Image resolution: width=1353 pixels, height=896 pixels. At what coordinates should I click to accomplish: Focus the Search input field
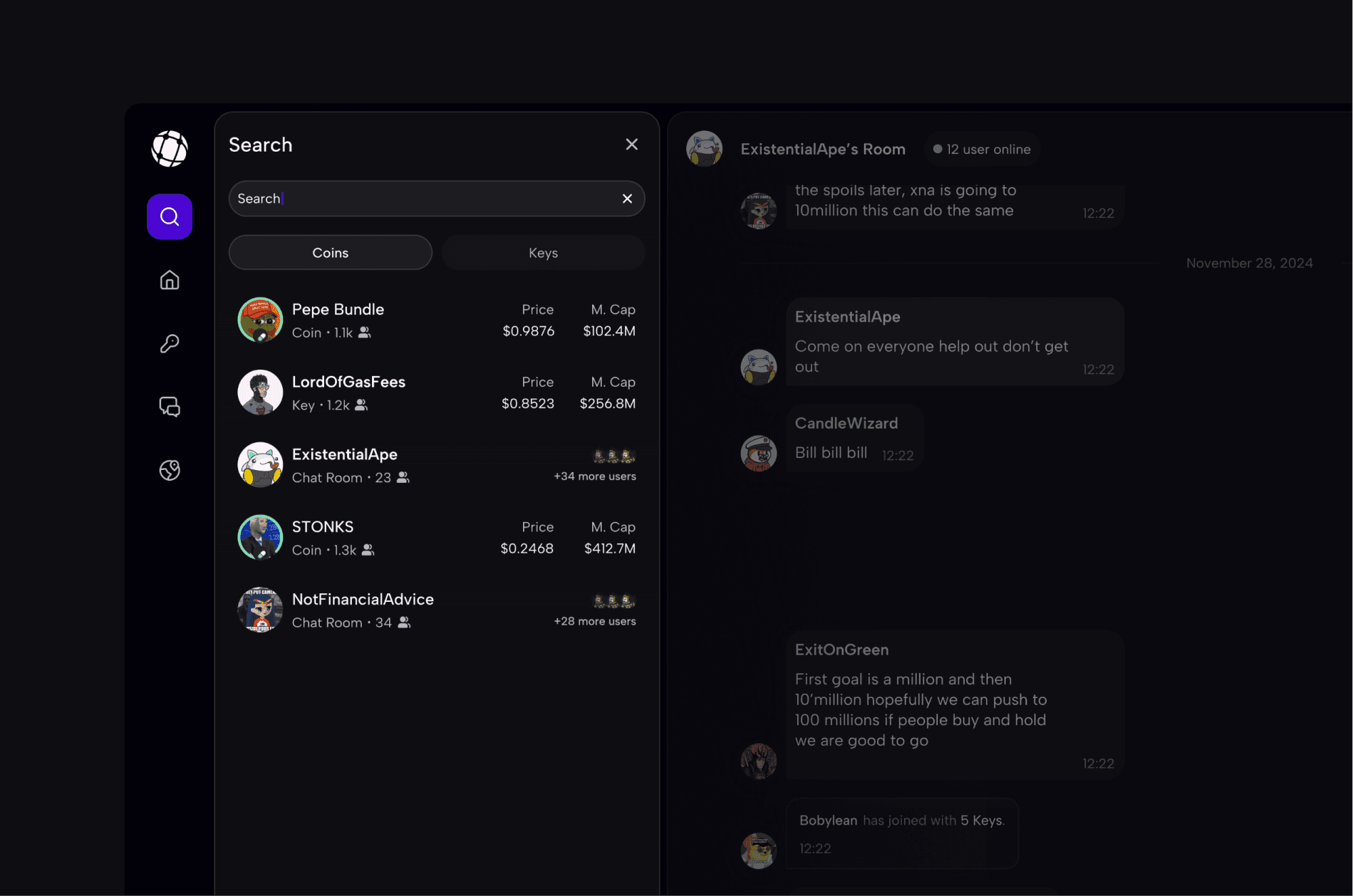pyautogui.click(x=437, y=199)
